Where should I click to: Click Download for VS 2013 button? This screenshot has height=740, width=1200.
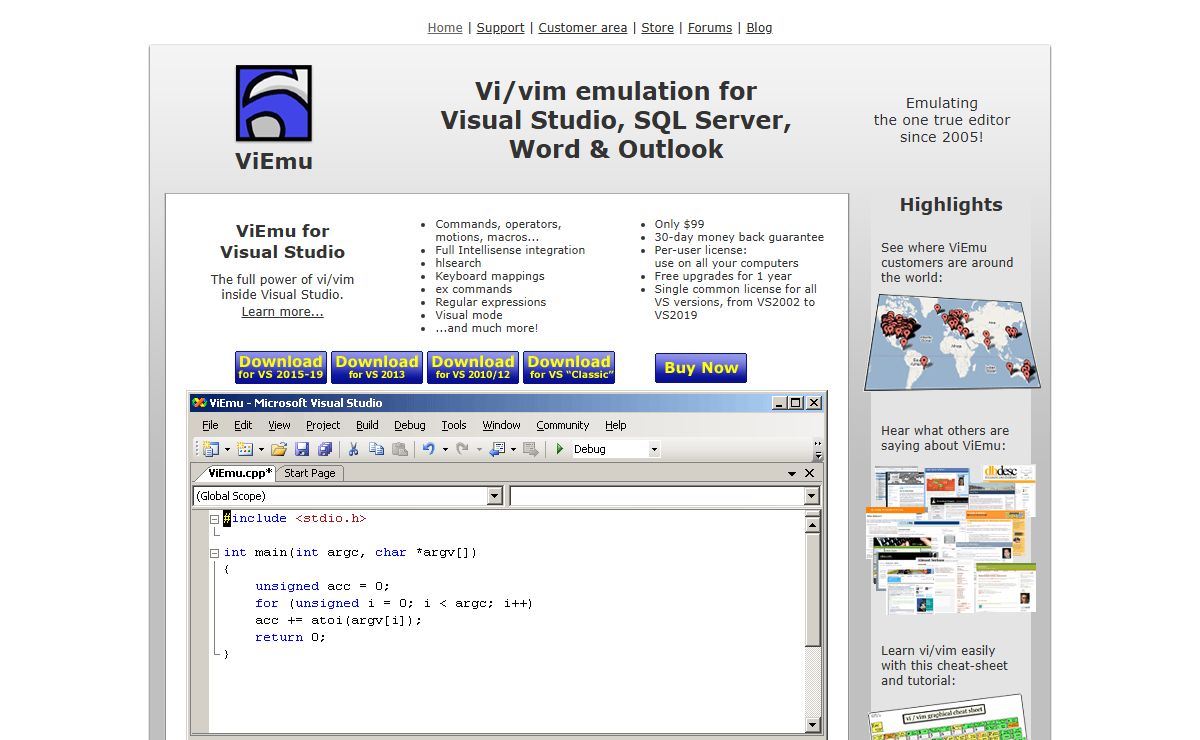coord(377,367)
